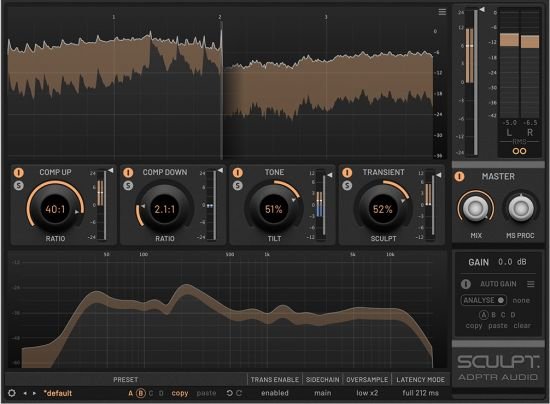550x404 pixels.
Task: Click the redo arrow icon
Action: (239, 393)
